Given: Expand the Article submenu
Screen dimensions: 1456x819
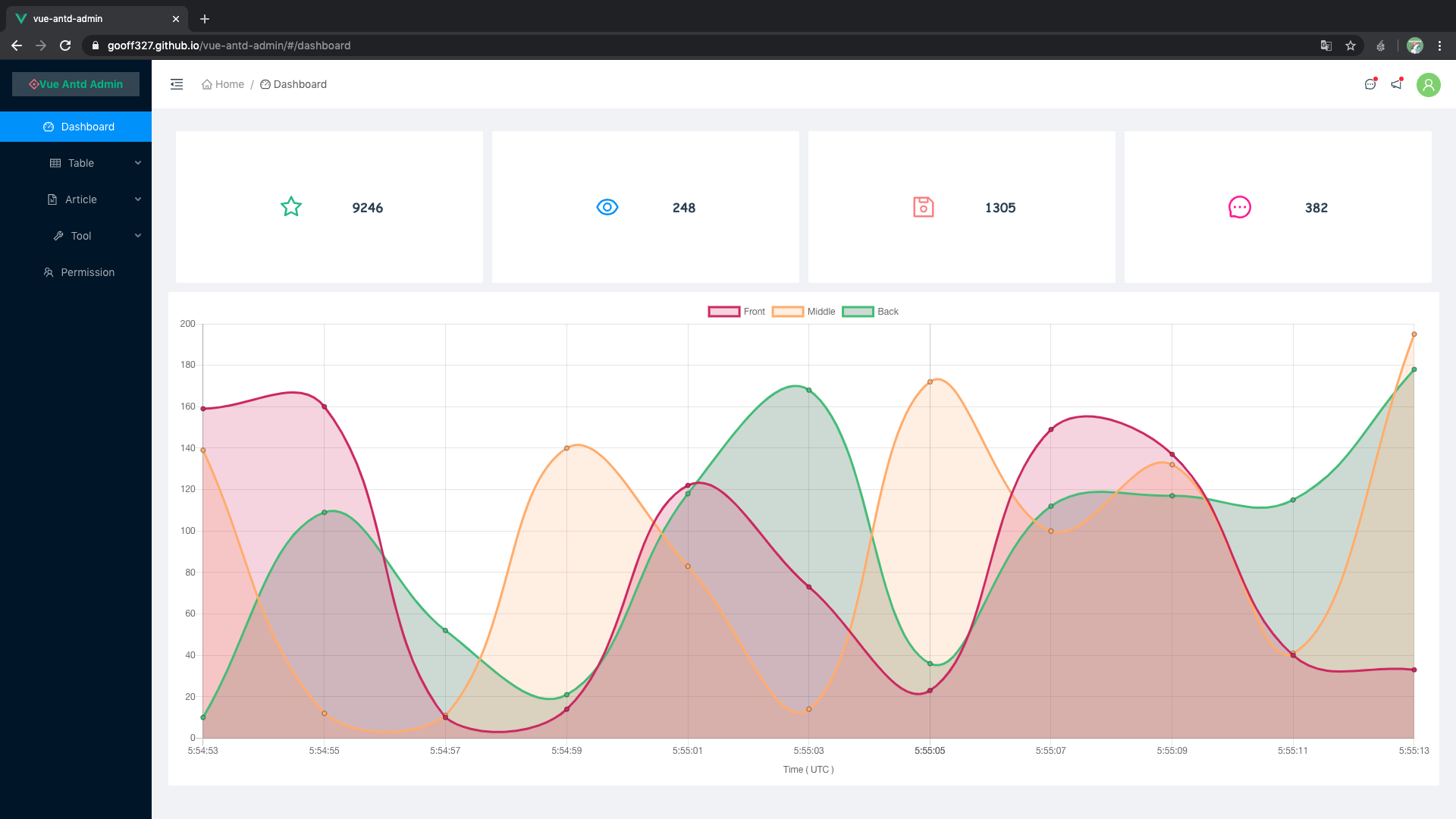Looking at the screenshot, I should (80, 199).
